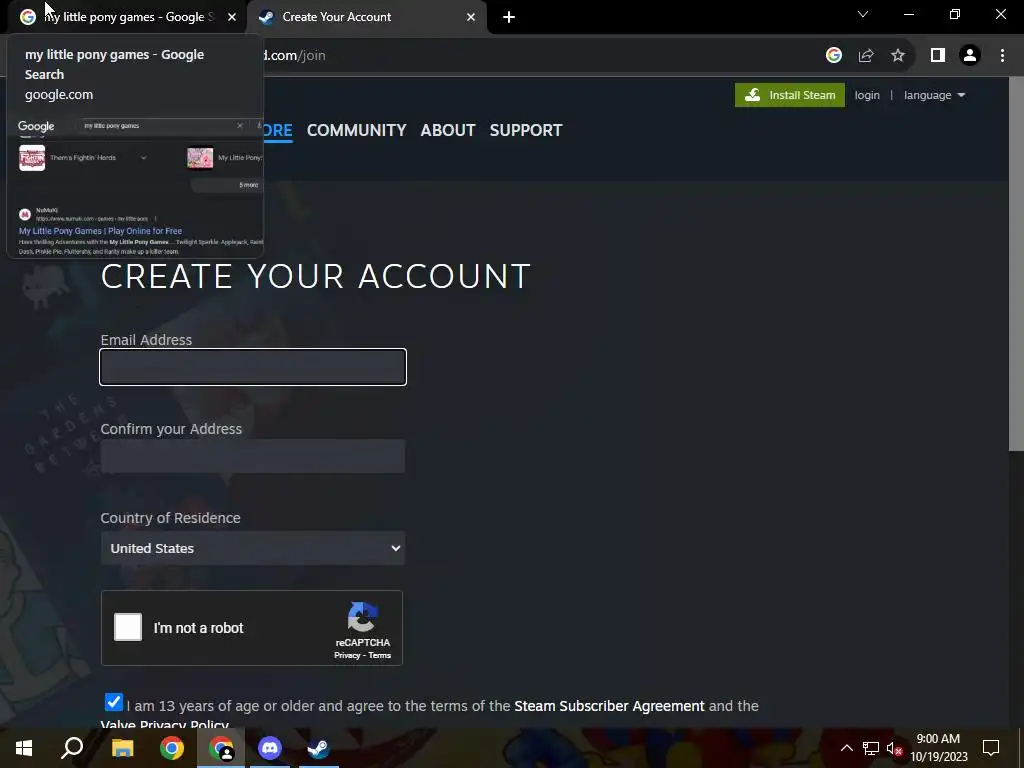Click the muted volume tray icon

(894, 748)
